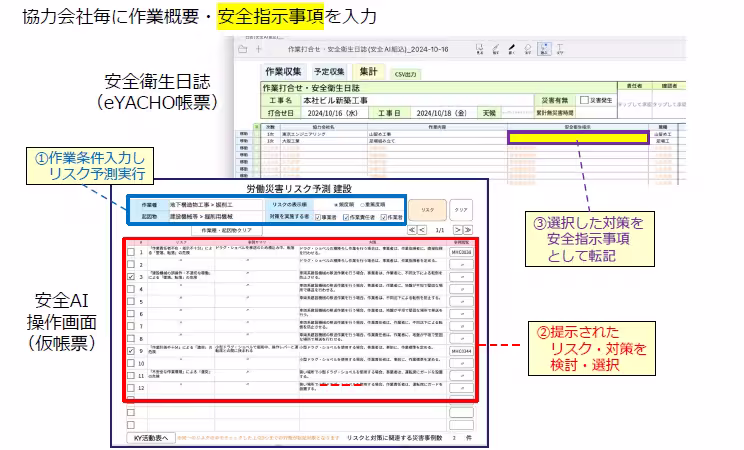The image size is (744, 450).
Task: Select the text T tool icon
Action: pos(560,49)
